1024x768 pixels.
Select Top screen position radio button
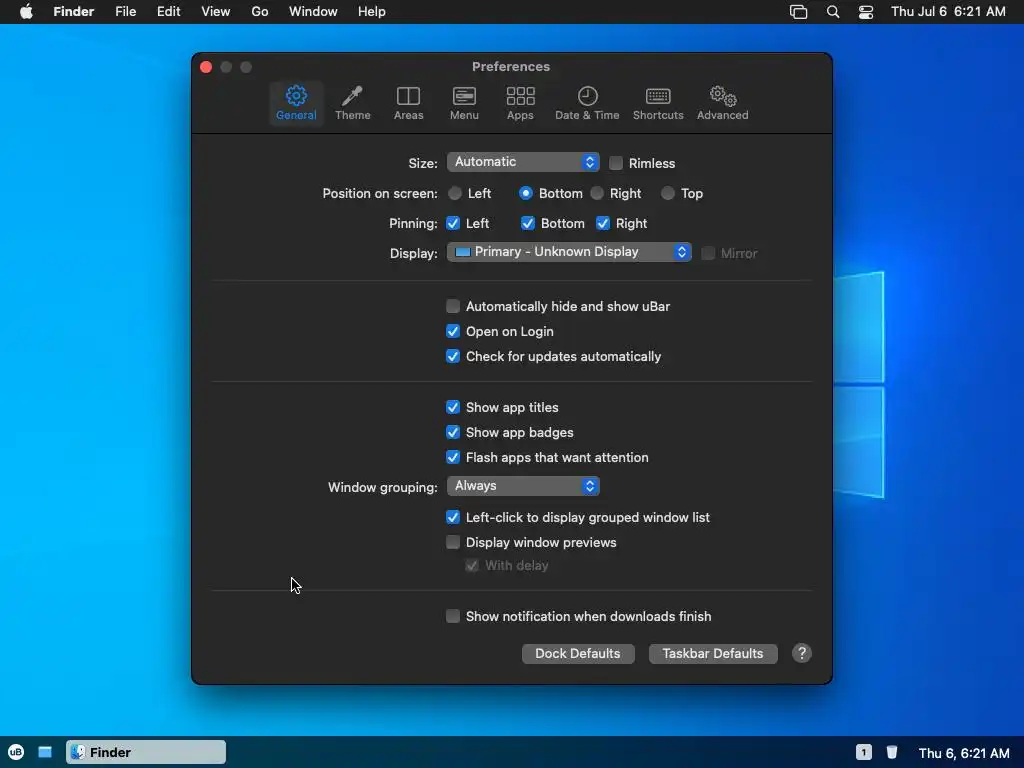click(x=667, y=193)
